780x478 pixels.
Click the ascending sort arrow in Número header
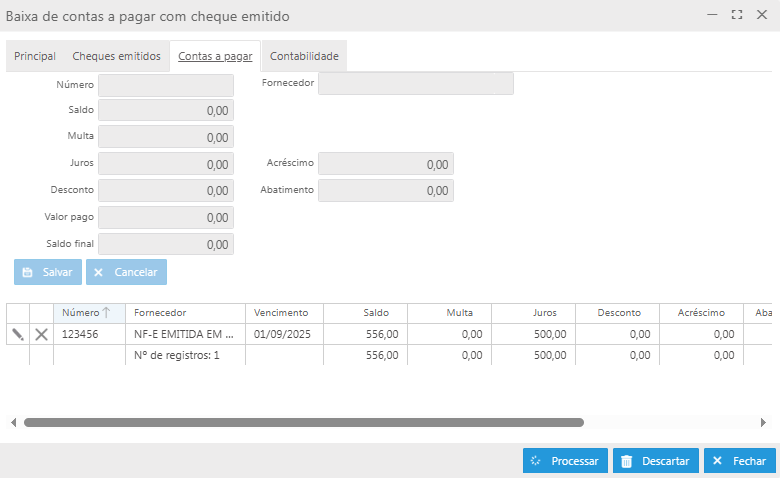coord(106,313)
